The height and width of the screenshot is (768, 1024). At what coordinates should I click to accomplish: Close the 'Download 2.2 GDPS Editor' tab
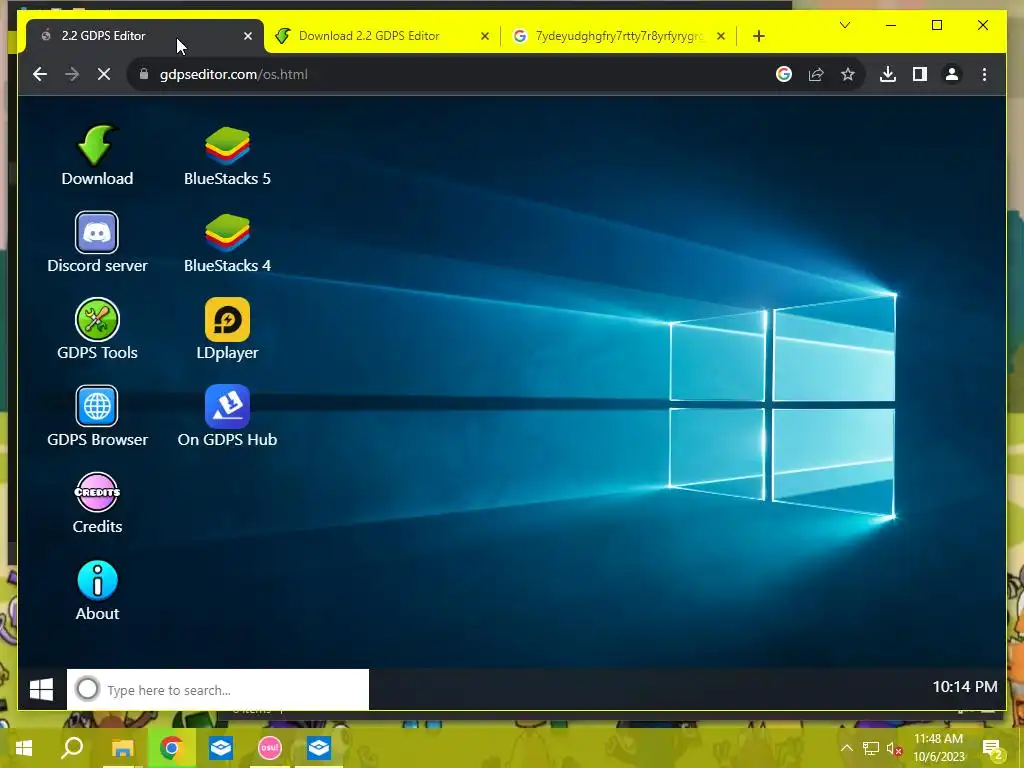pos(485,36)
